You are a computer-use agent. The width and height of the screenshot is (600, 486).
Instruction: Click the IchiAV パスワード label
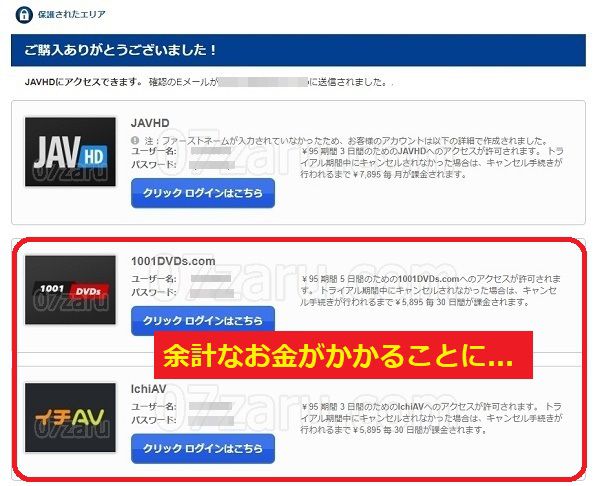pos(154,420)
